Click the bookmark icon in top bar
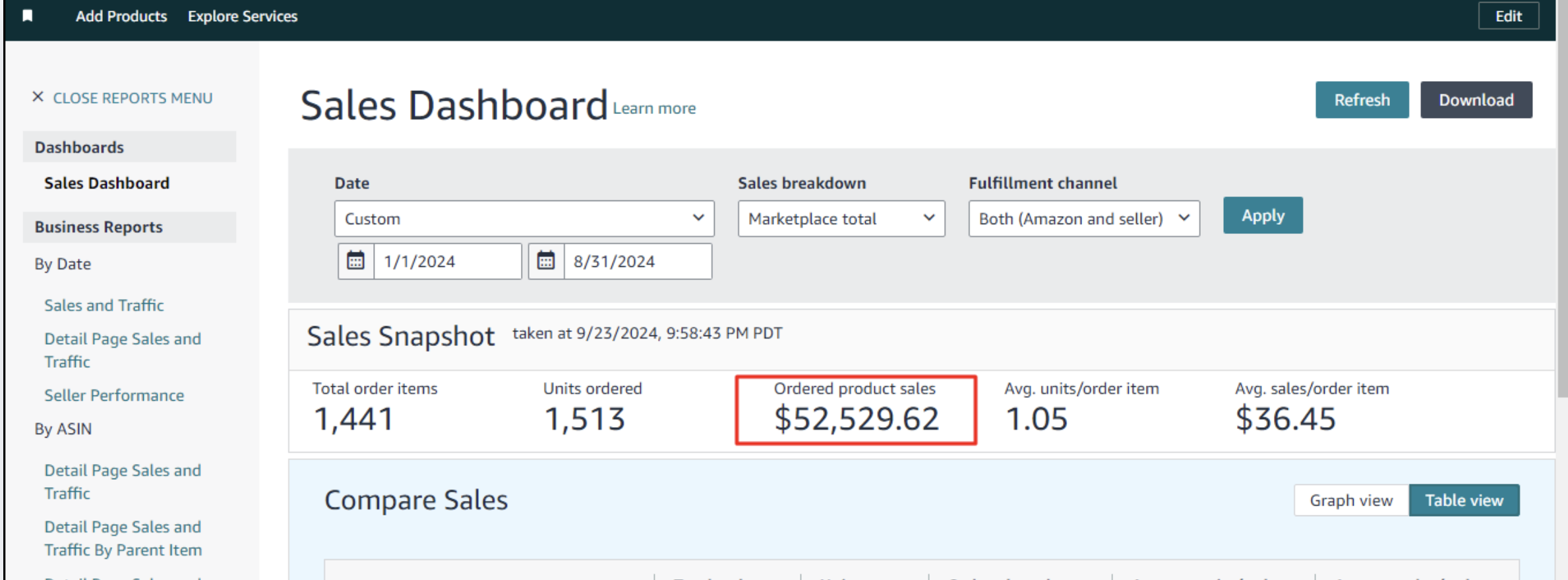This screenshot has height=580, width=1568. click(x=28, y=16)
